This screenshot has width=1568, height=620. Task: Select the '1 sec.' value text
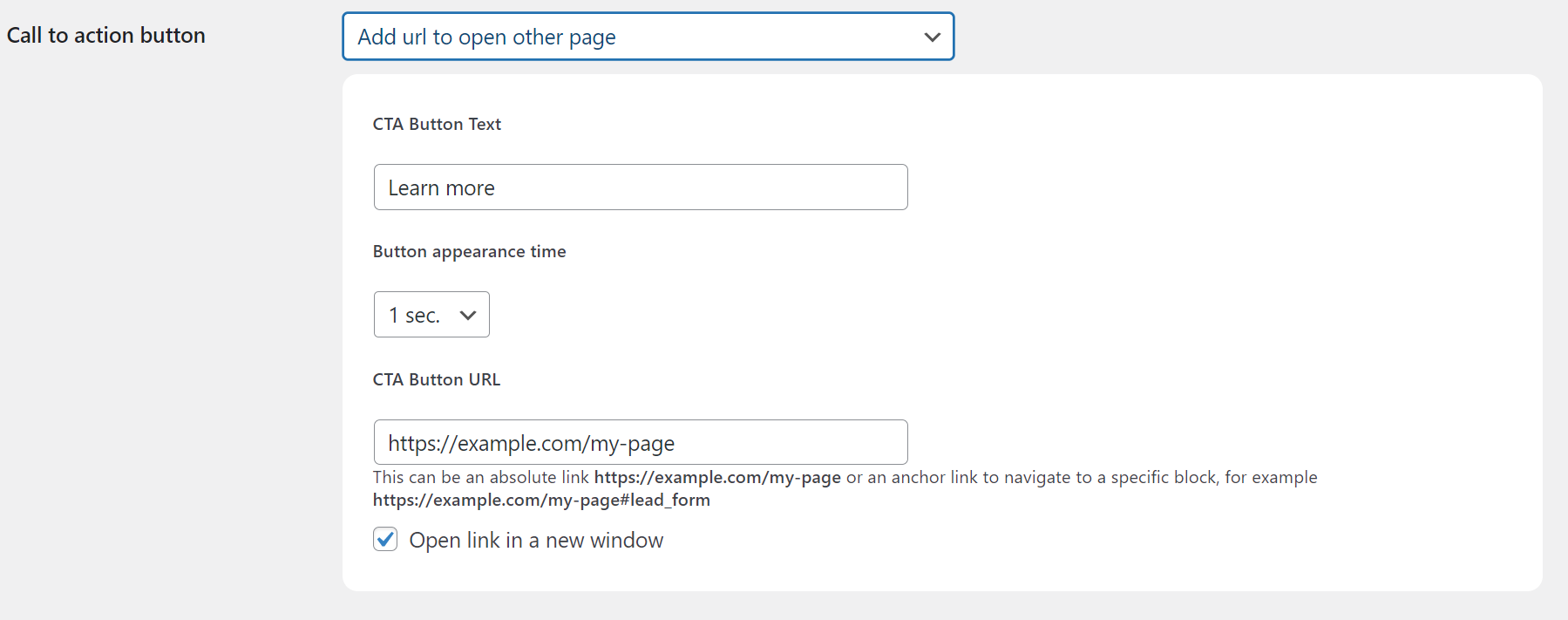point(414,315)
